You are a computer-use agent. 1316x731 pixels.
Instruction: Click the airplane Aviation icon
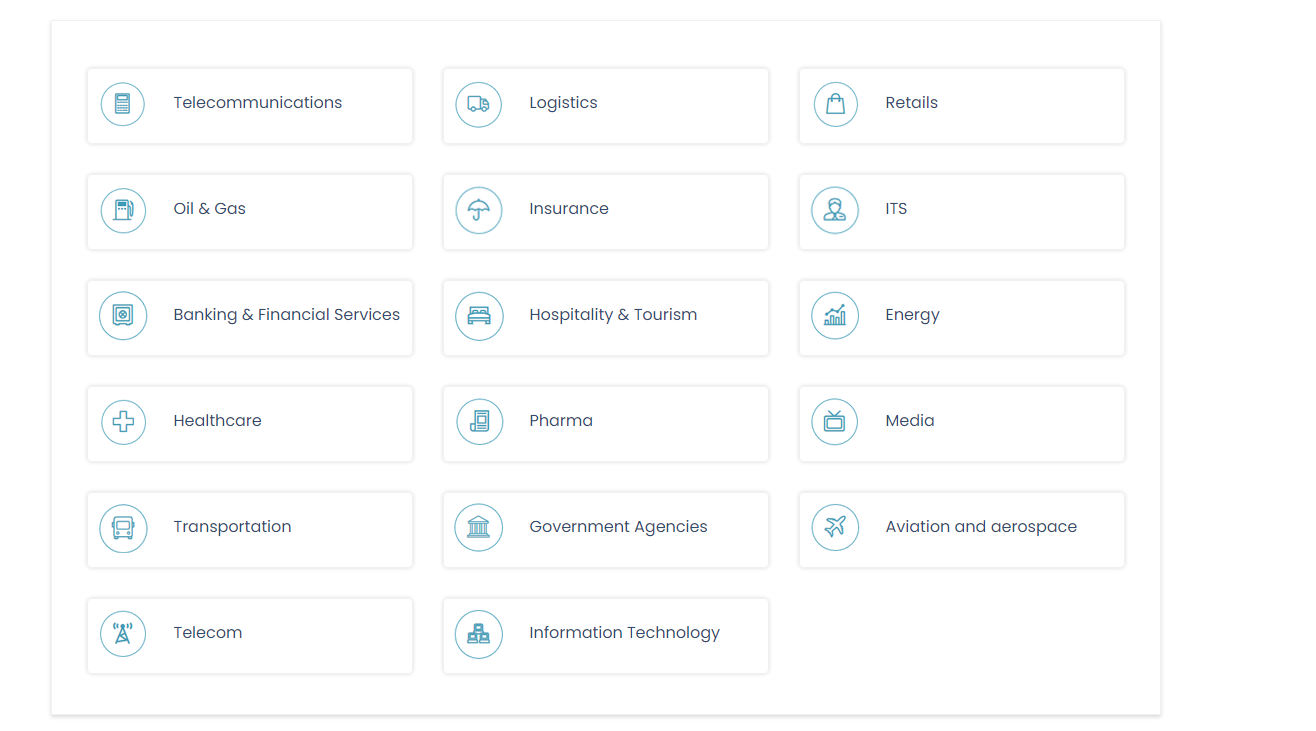click(x=835, y=528)
